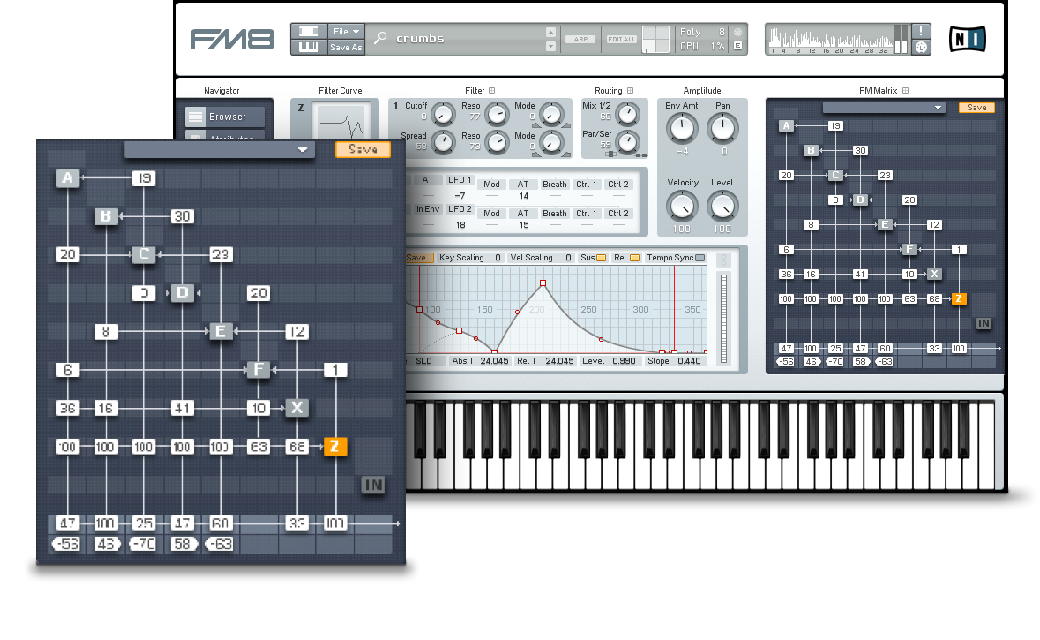This screenshot has width=1040, height=640.
Task: Select LFO 2 modulation column header
Action: click(459, 209)
